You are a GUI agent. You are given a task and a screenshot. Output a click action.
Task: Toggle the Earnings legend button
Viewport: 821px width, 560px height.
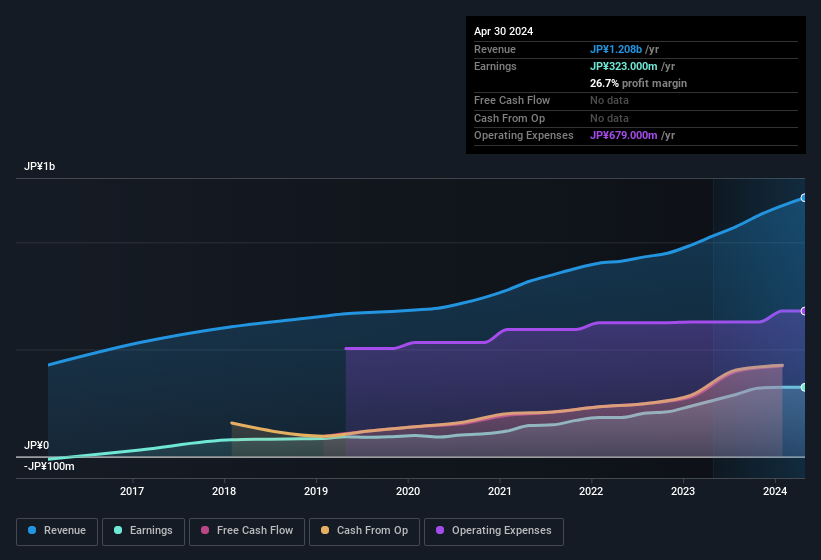(x=142, y=531)
